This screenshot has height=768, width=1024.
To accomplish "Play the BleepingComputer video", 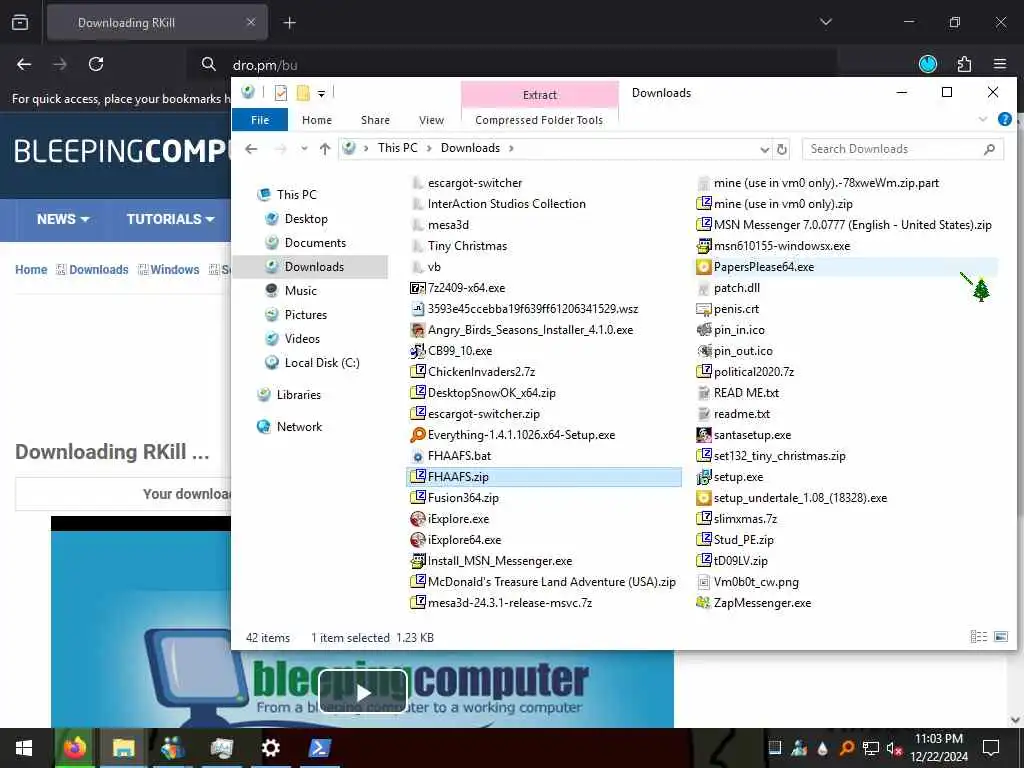I will click(363, 692).
